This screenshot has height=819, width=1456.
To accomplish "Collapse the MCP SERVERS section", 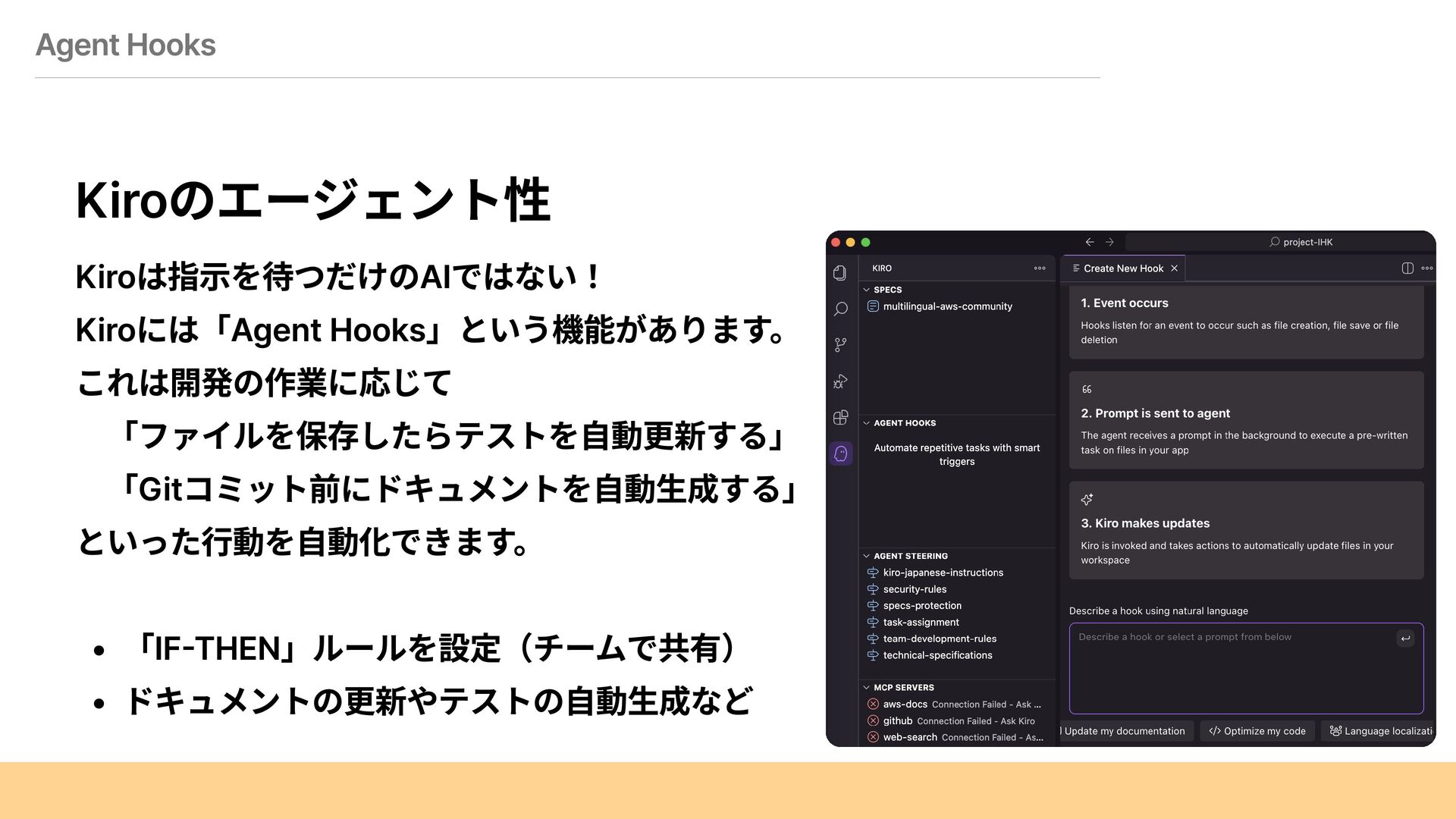I will click(867, 688).
